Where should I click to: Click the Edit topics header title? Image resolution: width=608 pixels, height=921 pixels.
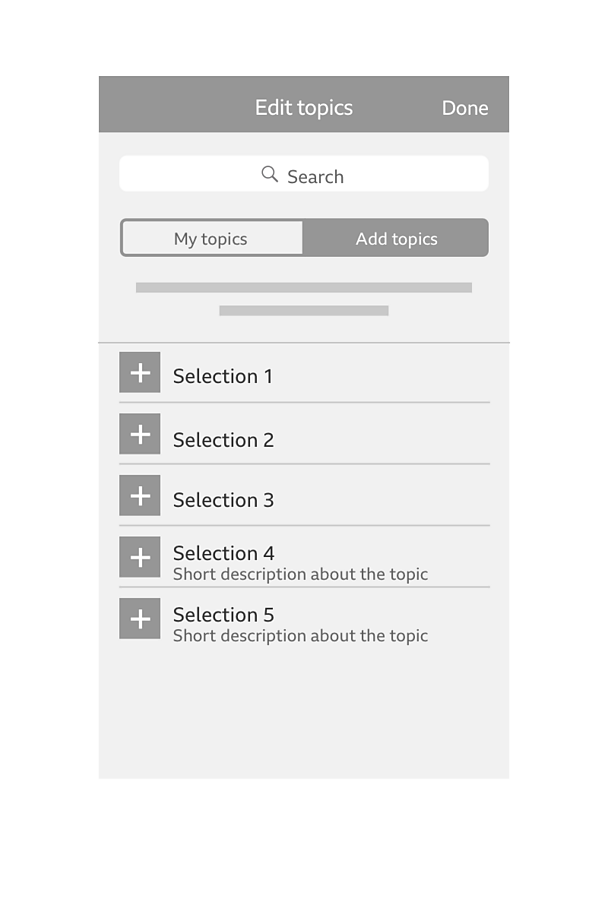point(304,108)
